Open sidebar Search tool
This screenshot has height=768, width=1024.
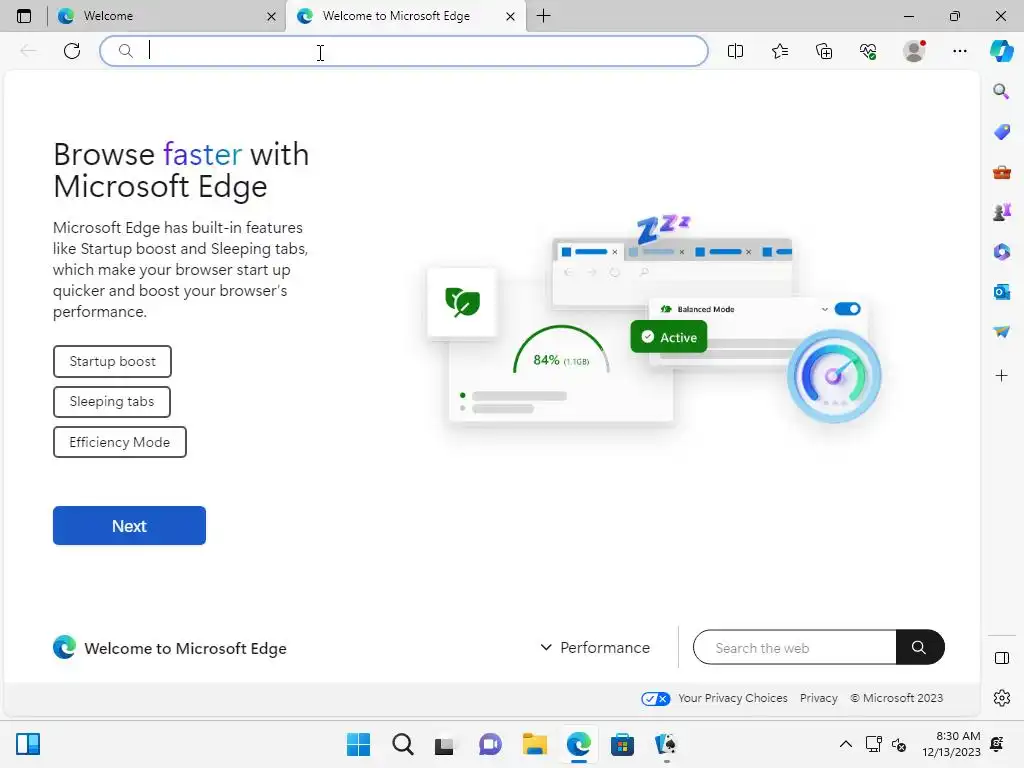pyautogui.click(x=1001, y=91)
